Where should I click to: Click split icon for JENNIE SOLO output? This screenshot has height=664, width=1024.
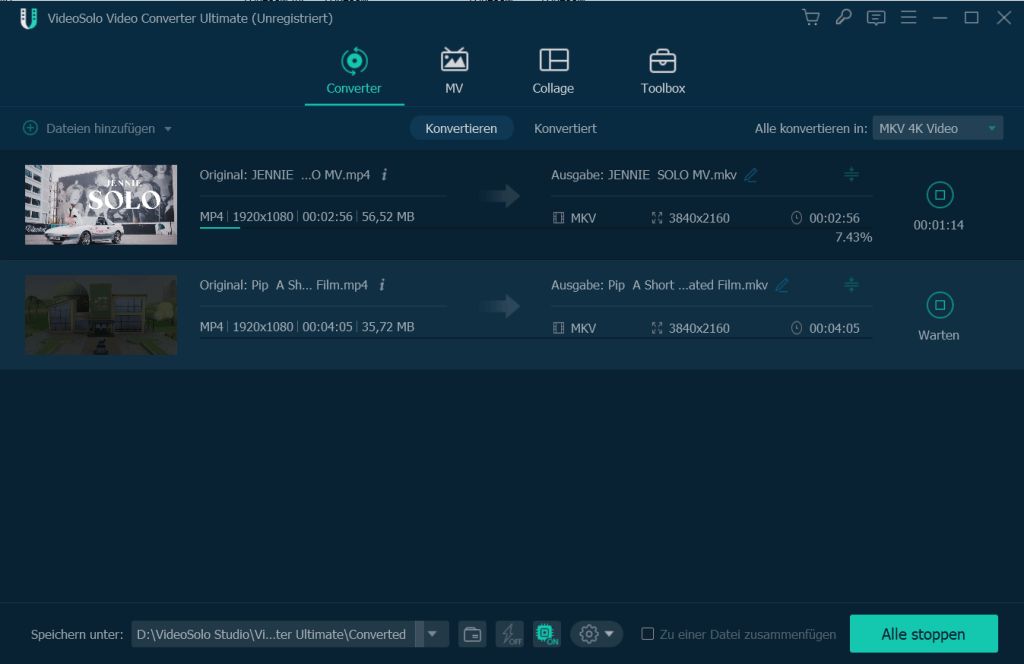click(x=851, y=174)
